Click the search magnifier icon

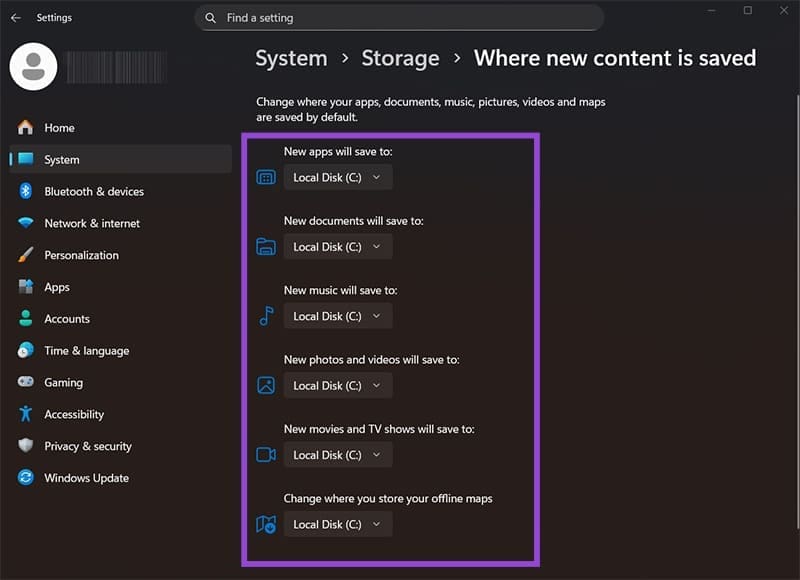point(211,18)
